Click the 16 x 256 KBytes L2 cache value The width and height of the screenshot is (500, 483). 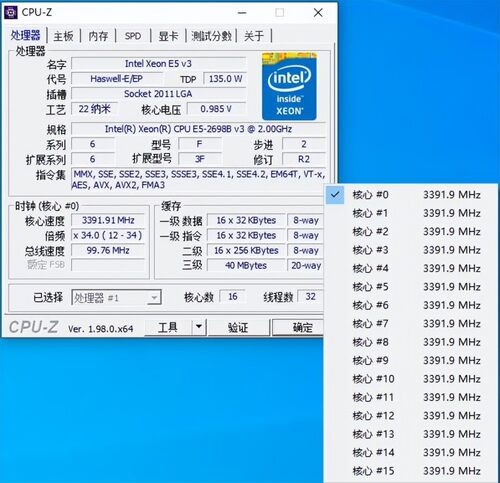point(246,250)
